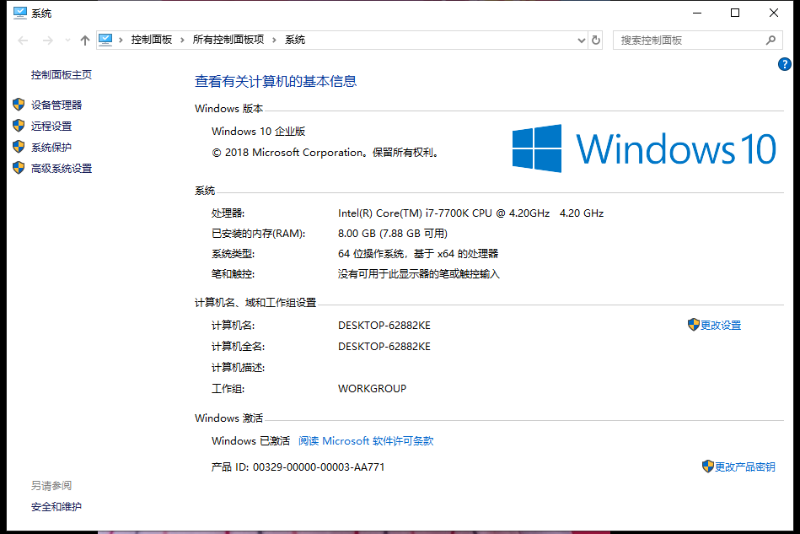
Task: Click the back navigation arrow
Action: pos(23,40)
